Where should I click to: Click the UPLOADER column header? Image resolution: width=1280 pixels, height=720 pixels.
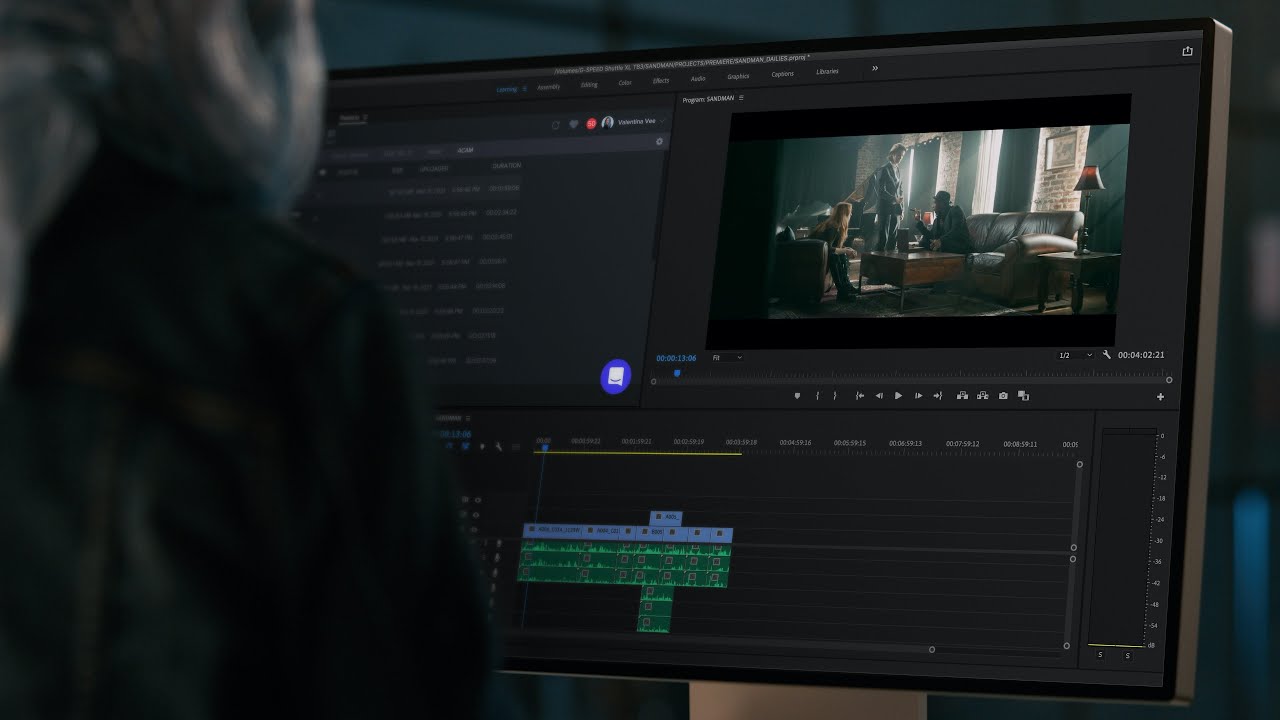(x=434, y=168)
